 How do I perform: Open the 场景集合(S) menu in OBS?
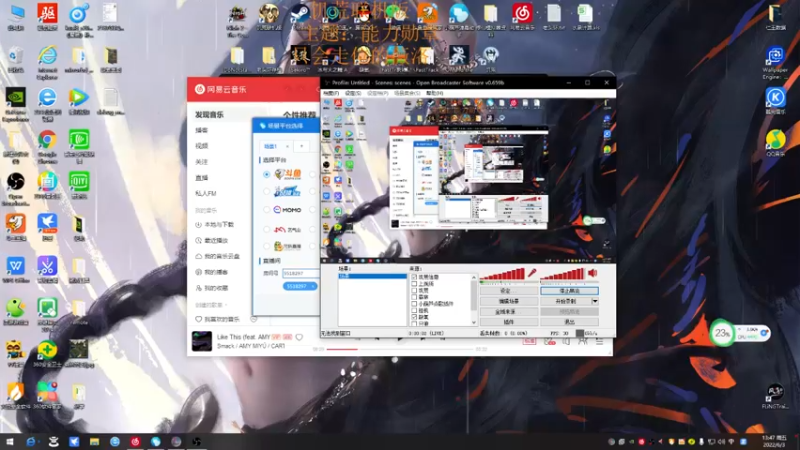pyautogui.click(x=407, y=93)
